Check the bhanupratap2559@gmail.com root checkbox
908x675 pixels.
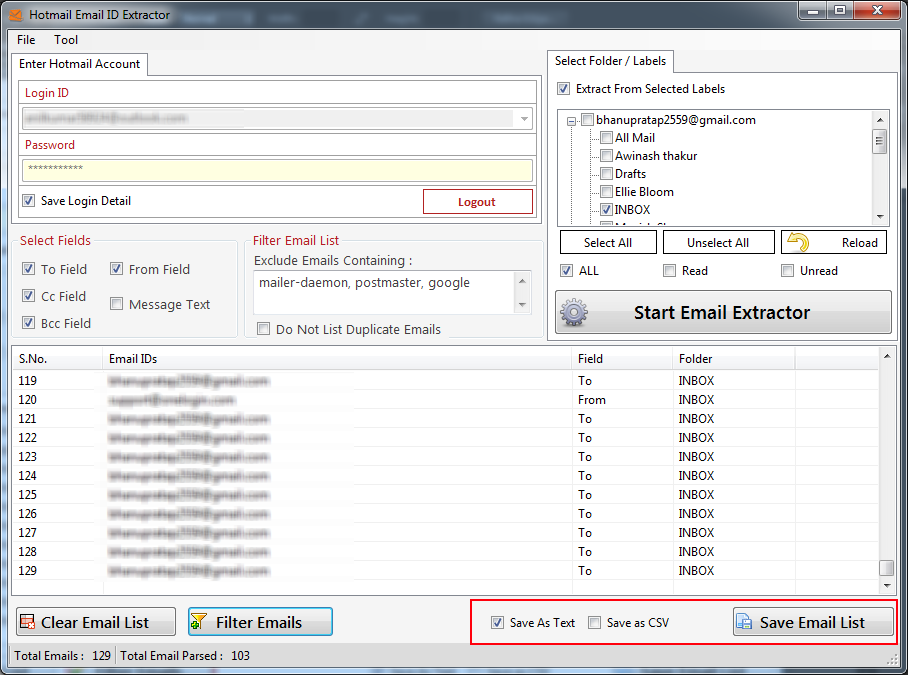coord(588,120)
